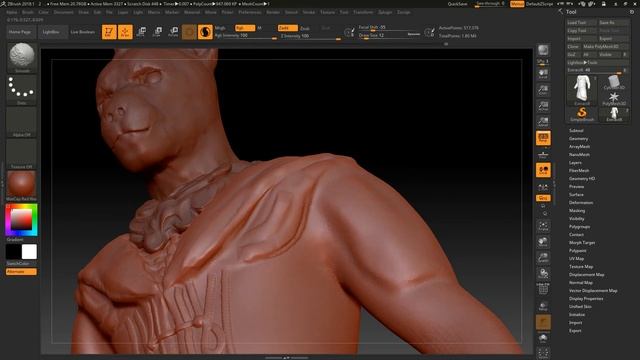Expand the Deformation subpalette
The width and height of the screenshot is (640, 360).
click(581, 202)
